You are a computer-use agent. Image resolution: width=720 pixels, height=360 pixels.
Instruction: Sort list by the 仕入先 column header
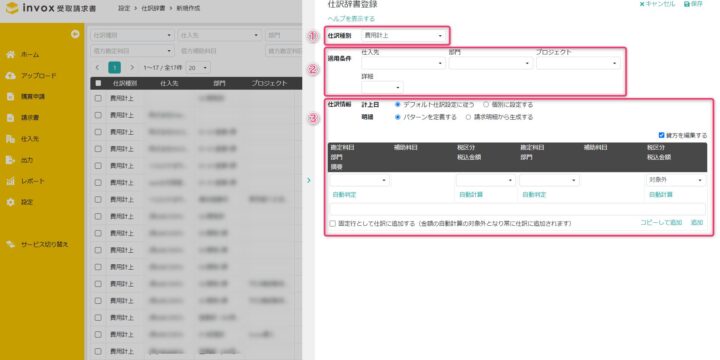(x=169, y=83)
